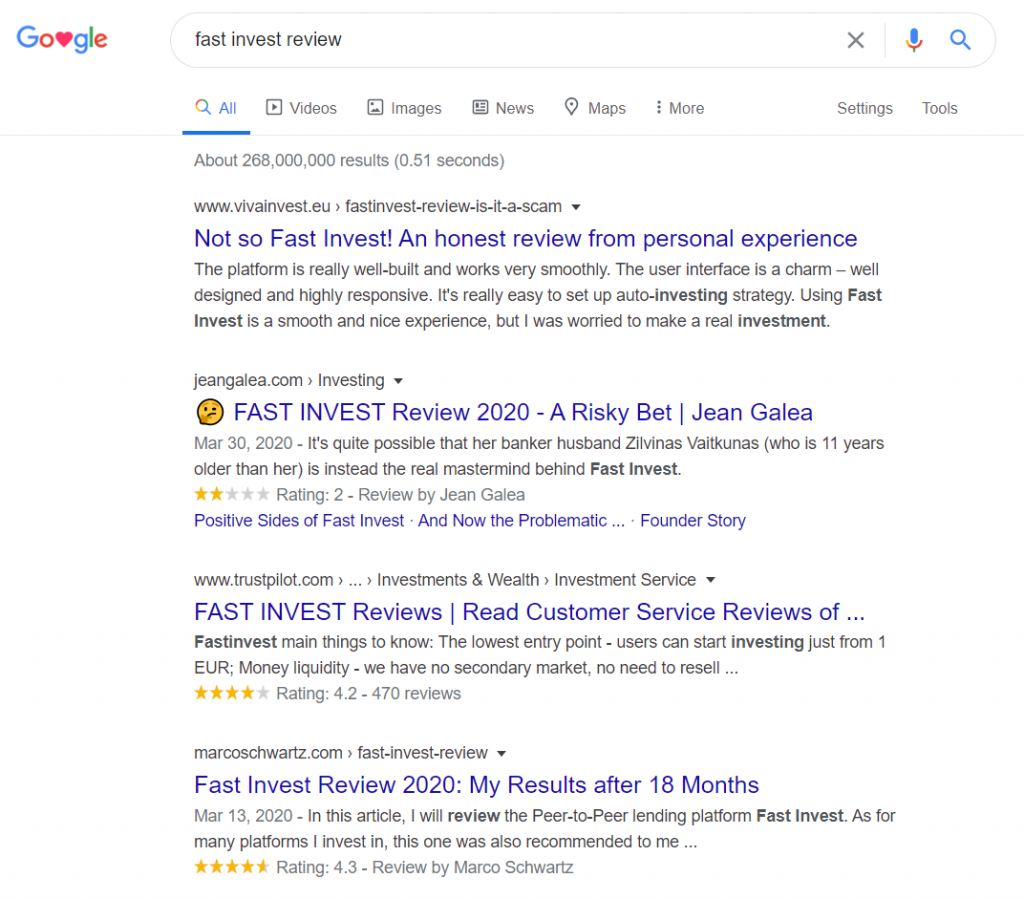Screen dimensions: 1024x899
Task: Clear the search box with X
Action: click(856, 40)
